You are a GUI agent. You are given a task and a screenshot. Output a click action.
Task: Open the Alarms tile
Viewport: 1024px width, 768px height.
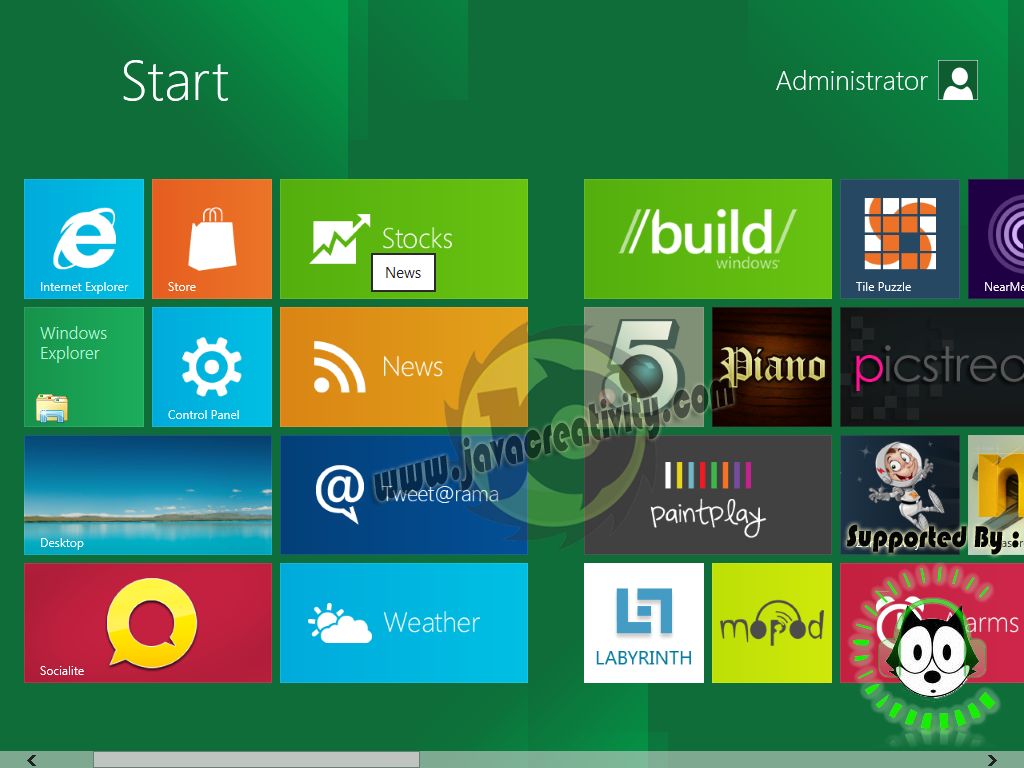coord(932,623)
